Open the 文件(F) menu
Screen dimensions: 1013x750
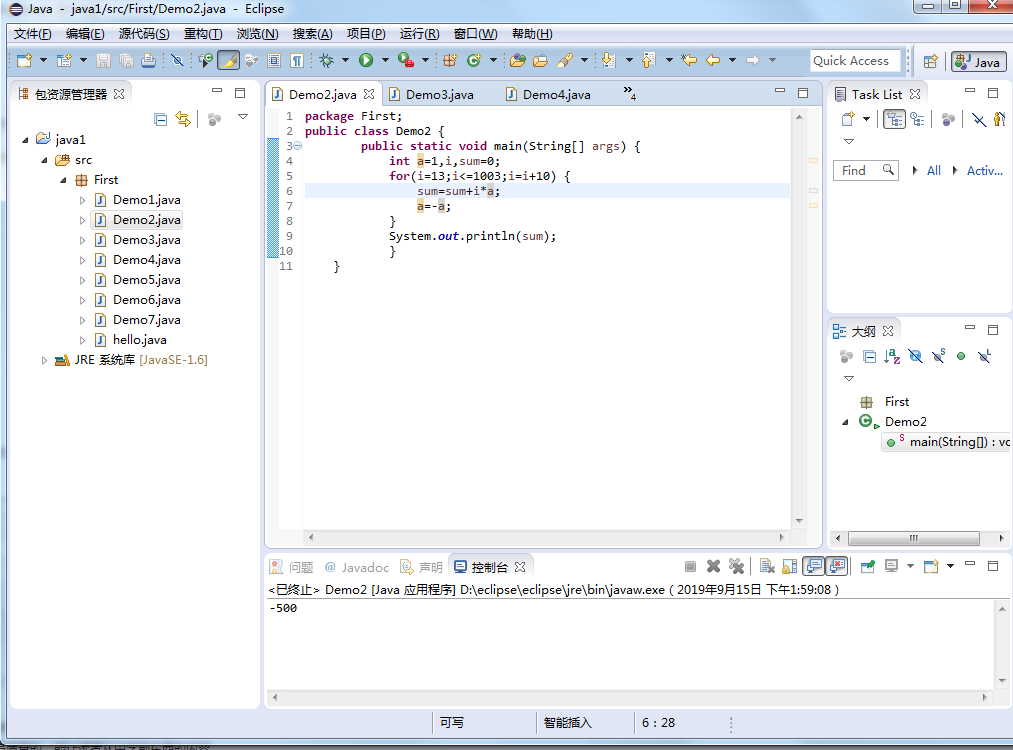click(x=32, y=34)
